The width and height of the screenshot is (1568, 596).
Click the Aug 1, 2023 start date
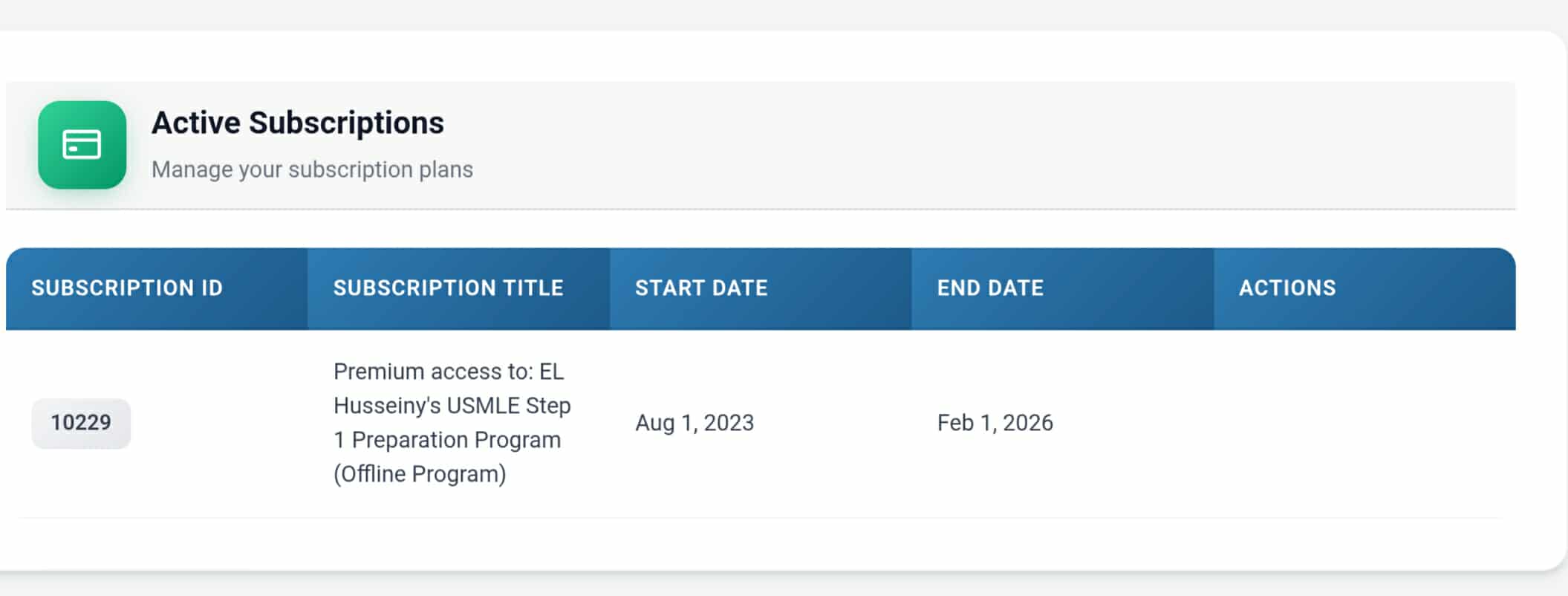click(x=694, y=423)
